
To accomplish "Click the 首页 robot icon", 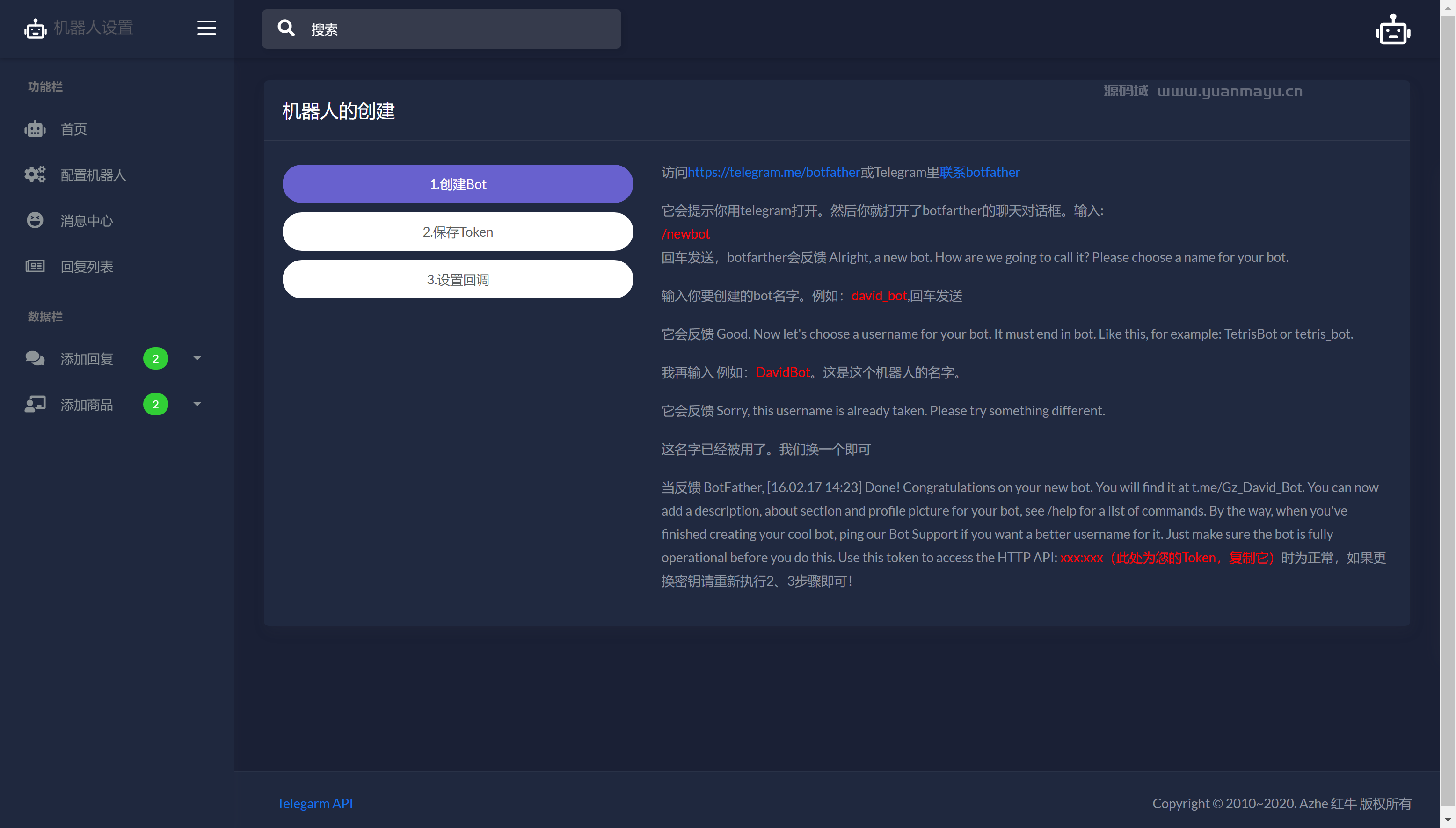I will coord(35,129).
